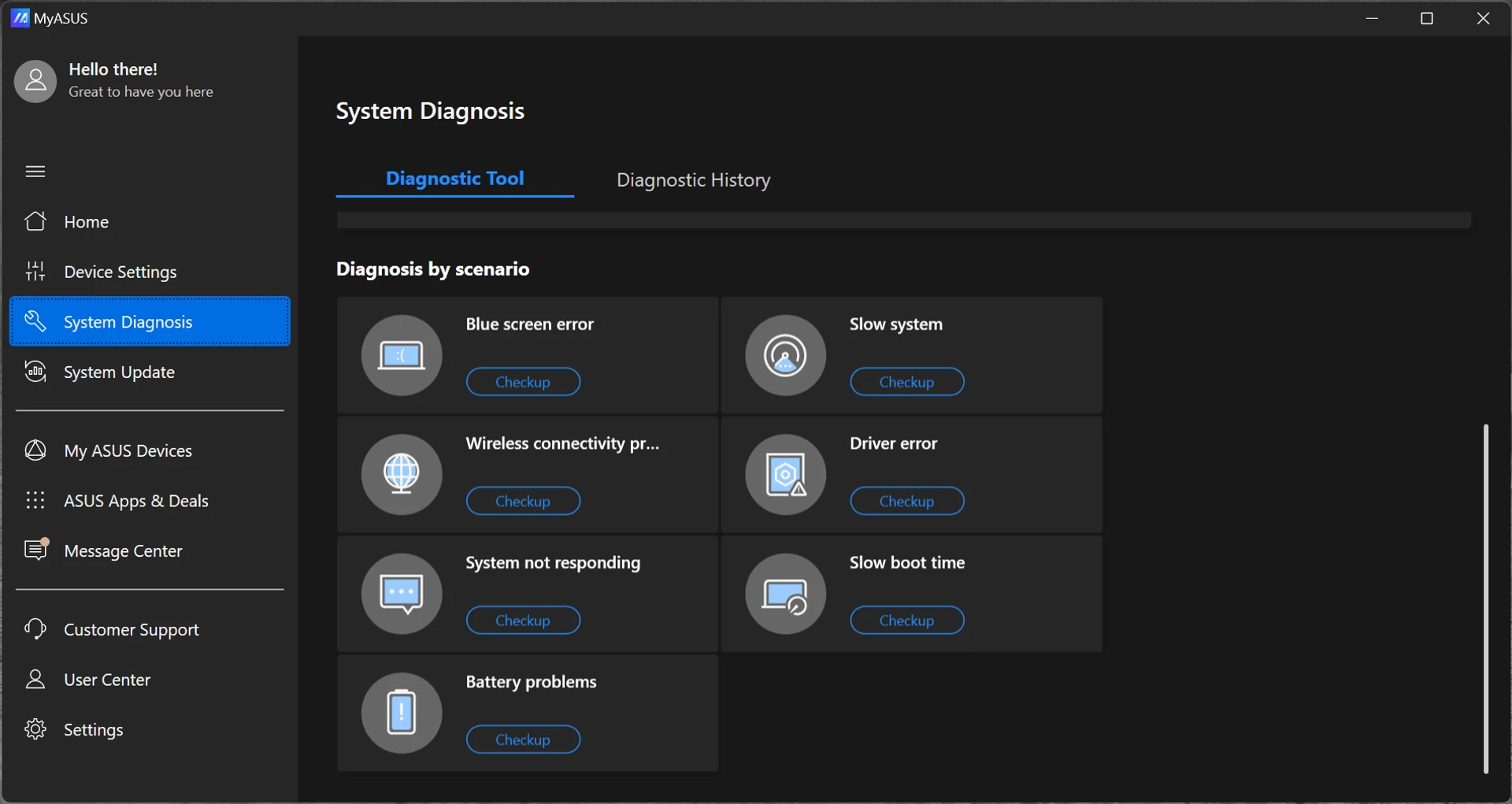This screenshot has height=804, width=1512.
Task: Click the System Diagnosis wrench icon
Action: tap(35, 321)
